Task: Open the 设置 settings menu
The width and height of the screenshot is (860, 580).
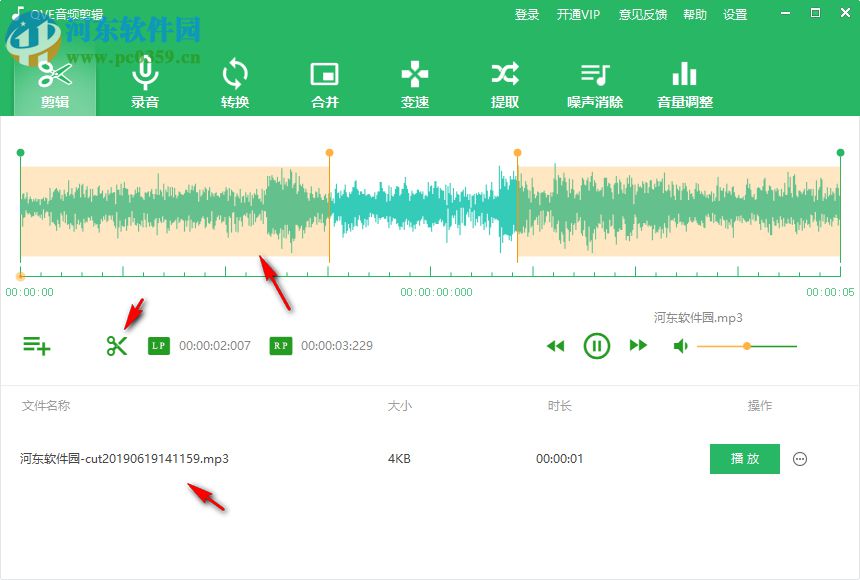Action: tap(736, 14)
